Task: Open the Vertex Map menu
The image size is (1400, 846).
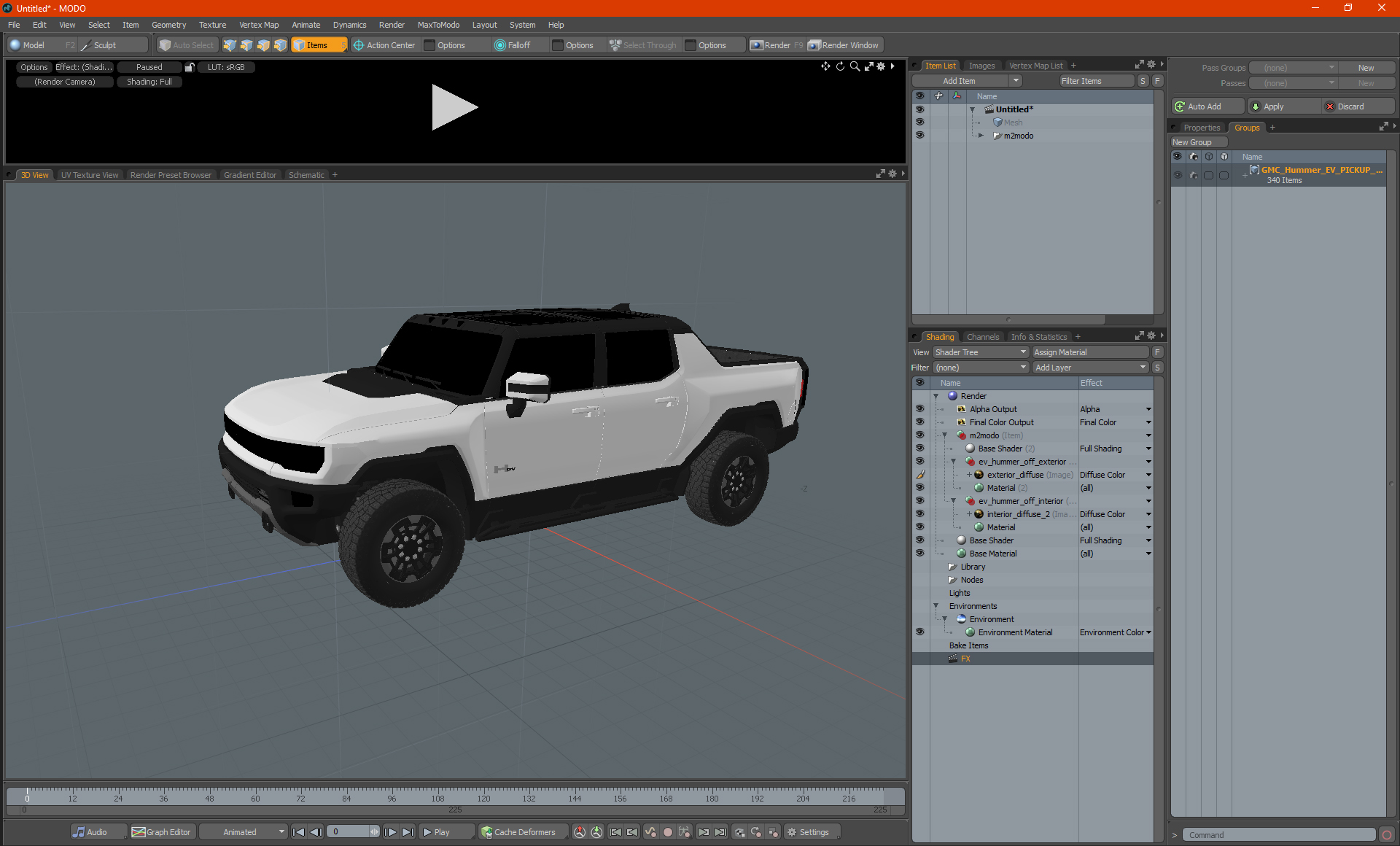Action: (259, 25)
